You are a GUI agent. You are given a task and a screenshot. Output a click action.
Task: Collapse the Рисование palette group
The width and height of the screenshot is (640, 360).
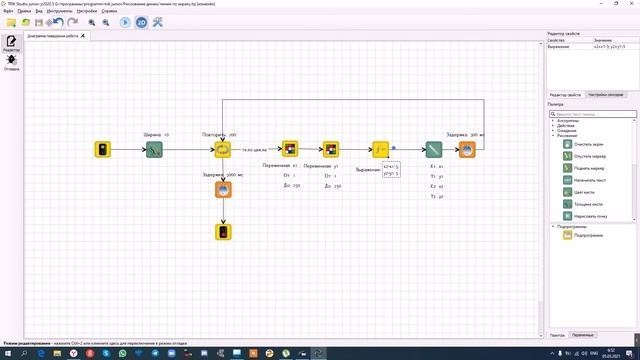[553, 136]
